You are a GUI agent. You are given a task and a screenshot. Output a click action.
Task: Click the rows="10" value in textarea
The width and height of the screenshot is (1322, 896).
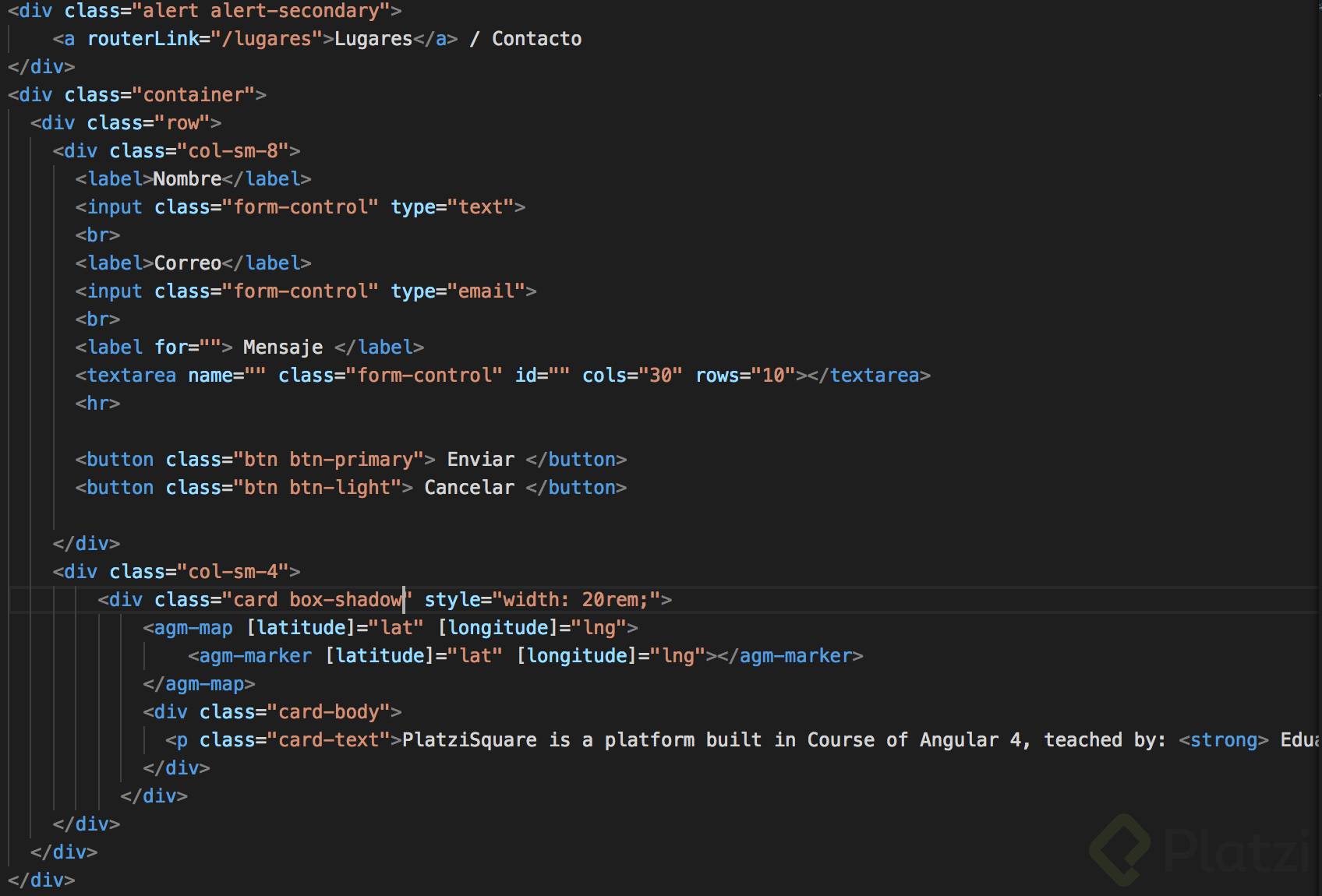(x=772, y=376)
